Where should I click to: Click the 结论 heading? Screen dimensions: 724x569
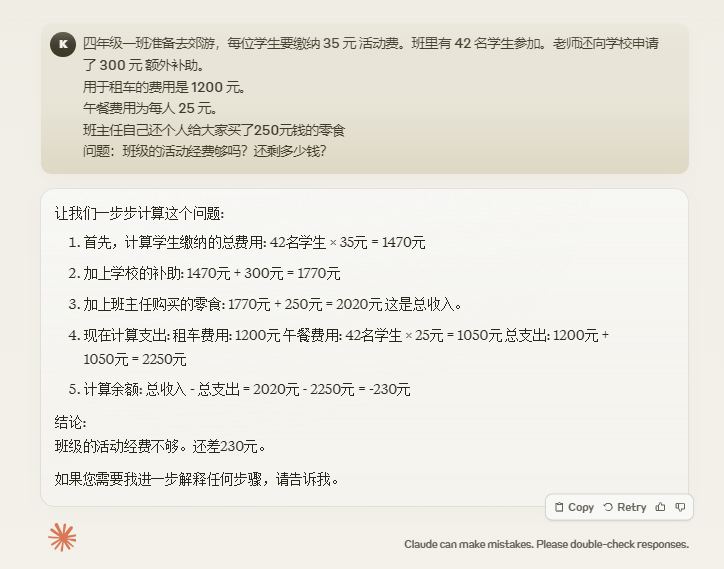click(70, 422)
